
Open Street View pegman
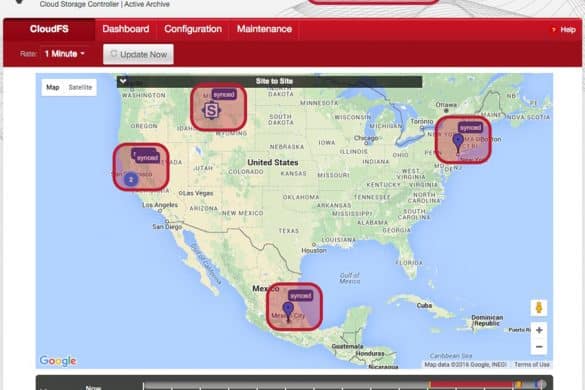pyautogui.click(x=539, y=308)
